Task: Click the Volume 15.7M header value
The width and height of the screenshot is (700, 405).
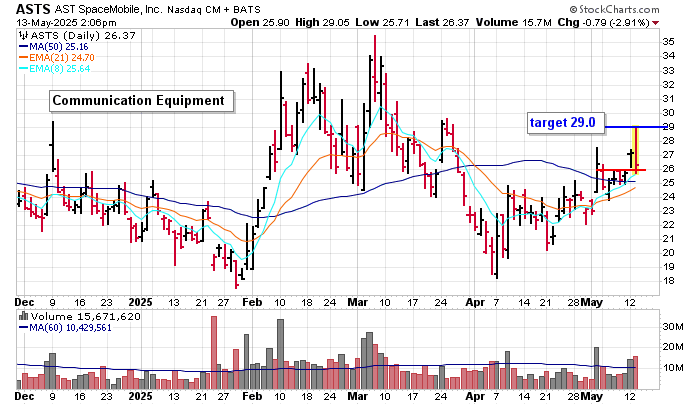Action: tap(513, 22)
